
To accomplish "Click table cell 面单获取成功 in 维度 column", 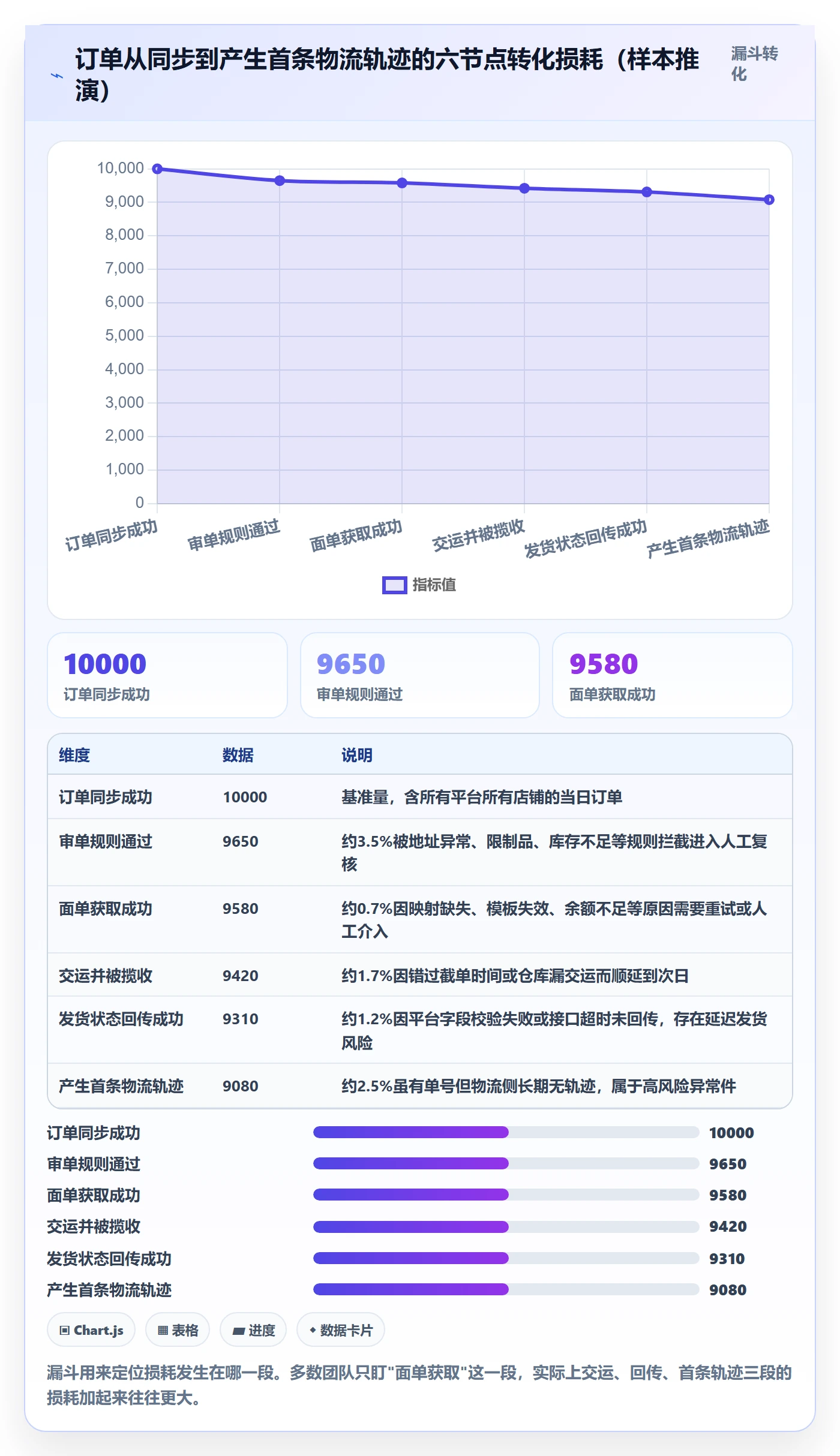I will click(106, 909).
